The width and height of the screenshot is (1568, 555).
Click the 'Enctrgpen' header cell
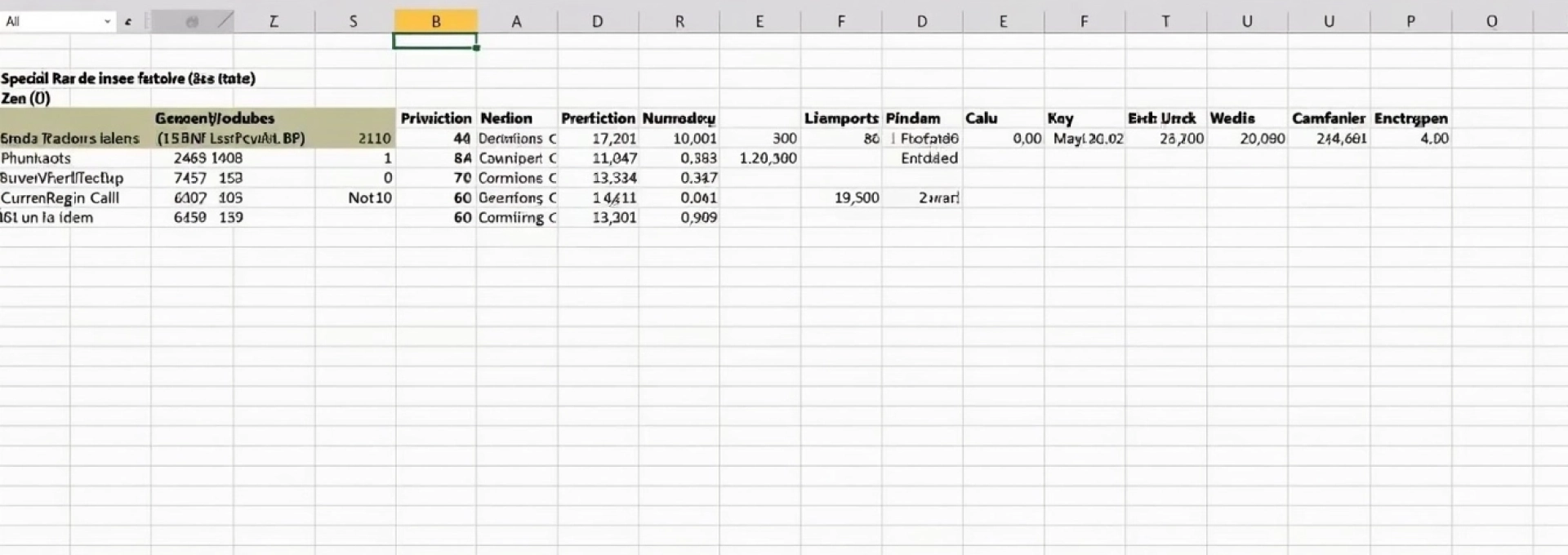pyautogui.click(x=1410, y=118)
